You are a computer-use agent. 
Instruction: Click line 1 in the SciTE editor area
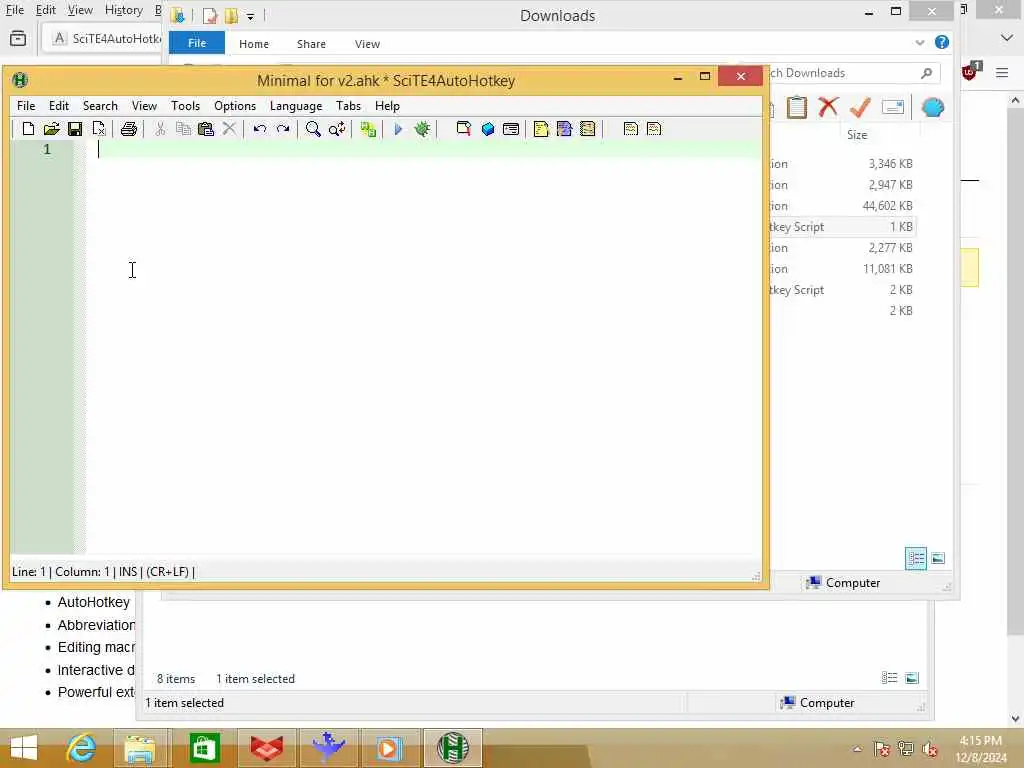pos(423,150)
